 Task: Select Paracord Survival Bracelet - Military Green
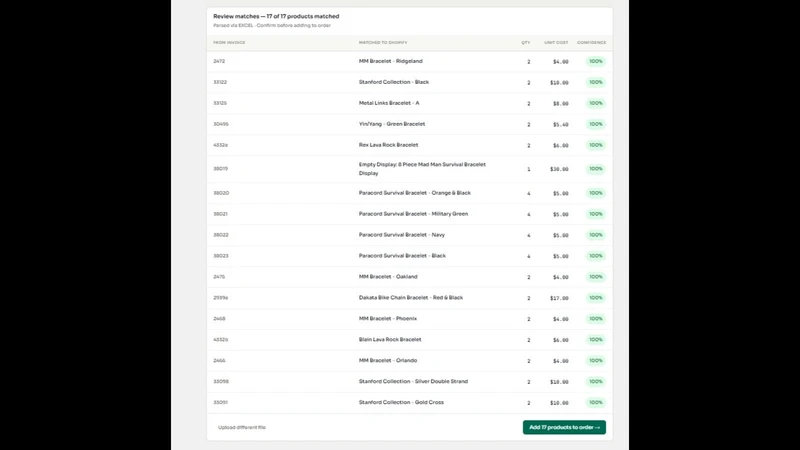[x=413, y=214]
